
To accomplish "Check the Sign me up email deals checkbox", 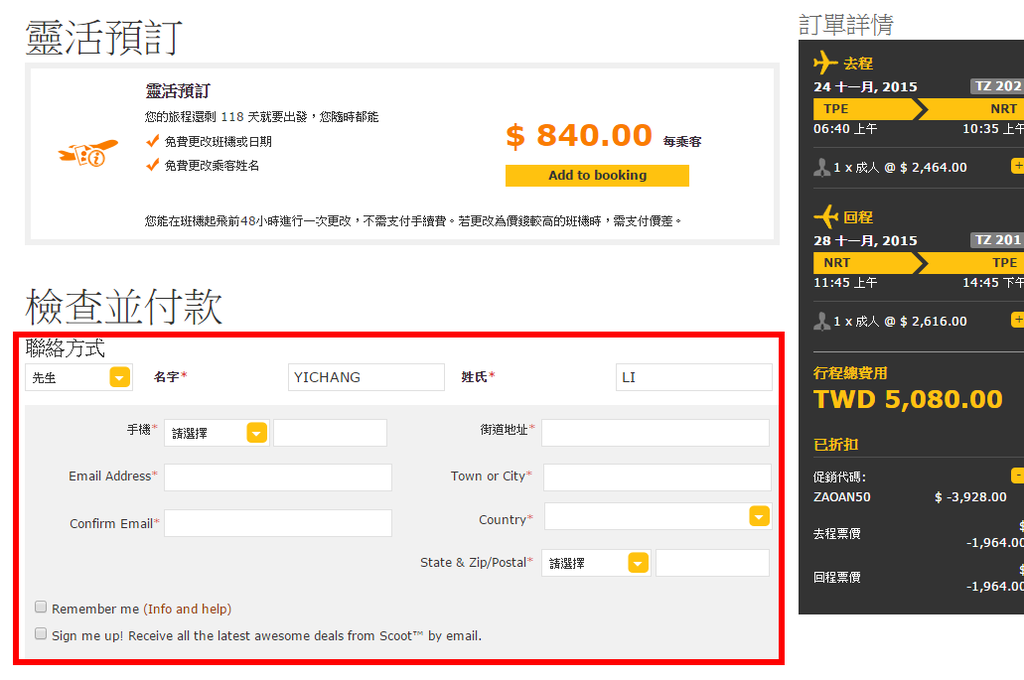I will click(40, 634).
